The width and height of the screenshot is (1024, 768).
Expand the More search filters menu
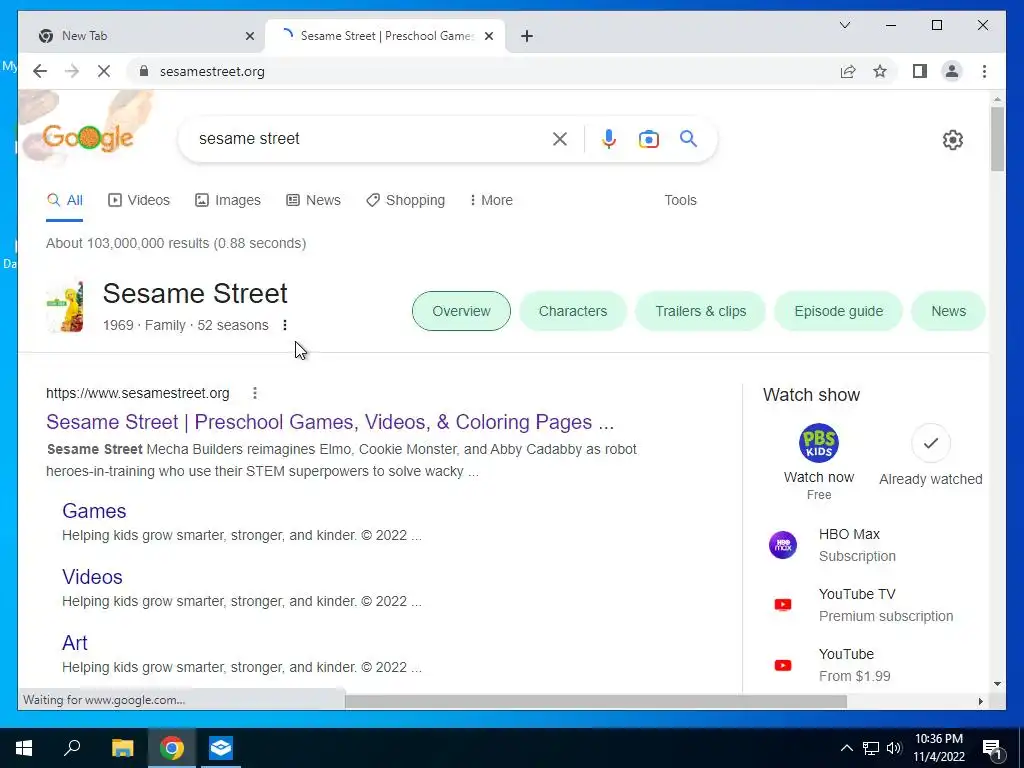(x=491, y=200)
